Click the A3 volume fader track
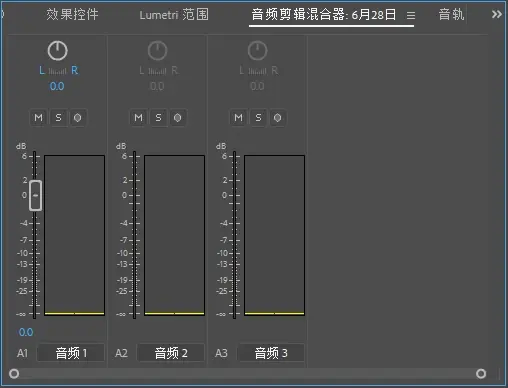The height and width of the screenshot is (388, 508). click(x=235, y=235)
